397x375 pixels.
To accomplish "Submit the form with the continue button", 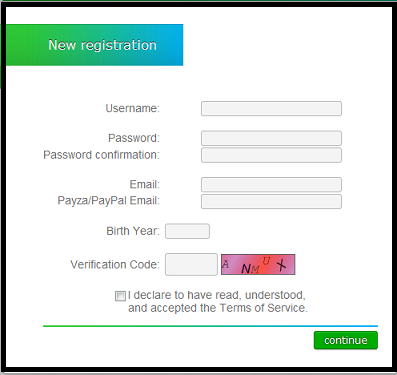I will tap(346, 340).
